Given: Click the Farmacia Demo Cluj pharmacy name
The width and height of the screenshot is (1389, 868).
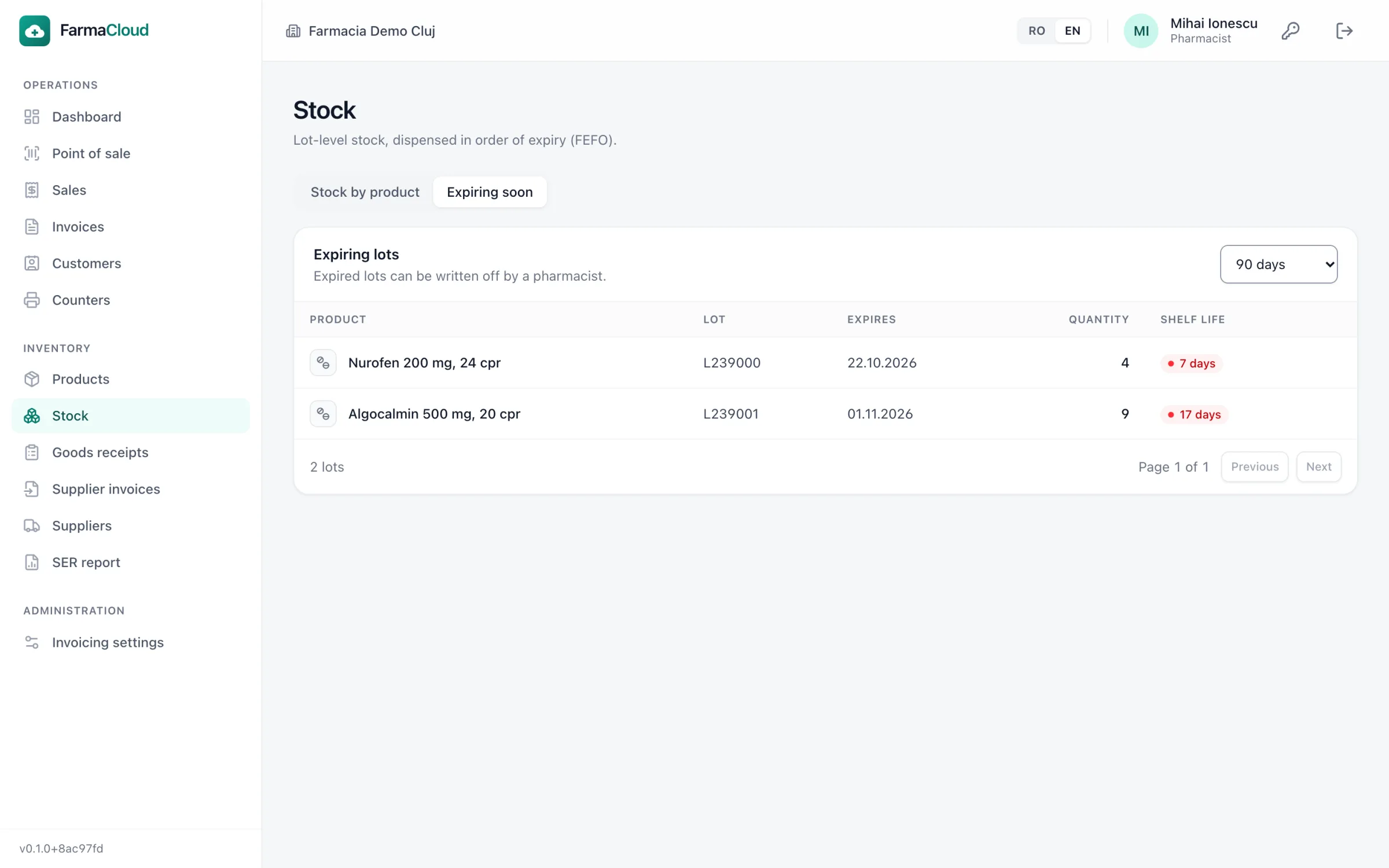Looking at the screenshot, I should pos(372,31).
